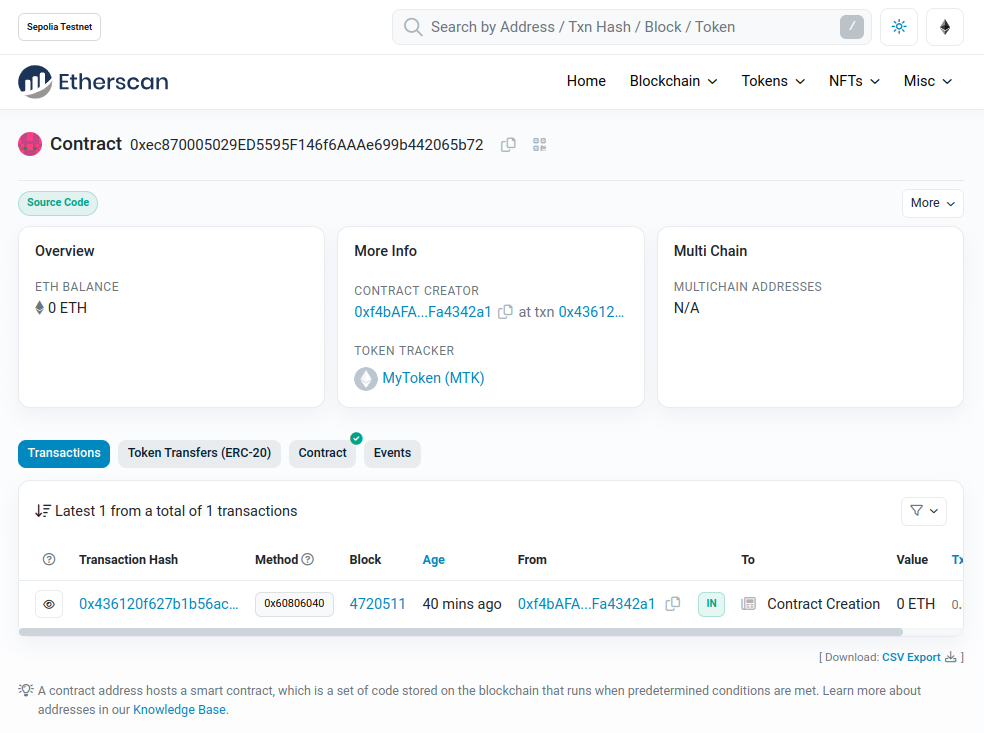Click the sort icon beside Latest transactions
The height and width of the screenshot is (733, 984).
pos(43,511)
